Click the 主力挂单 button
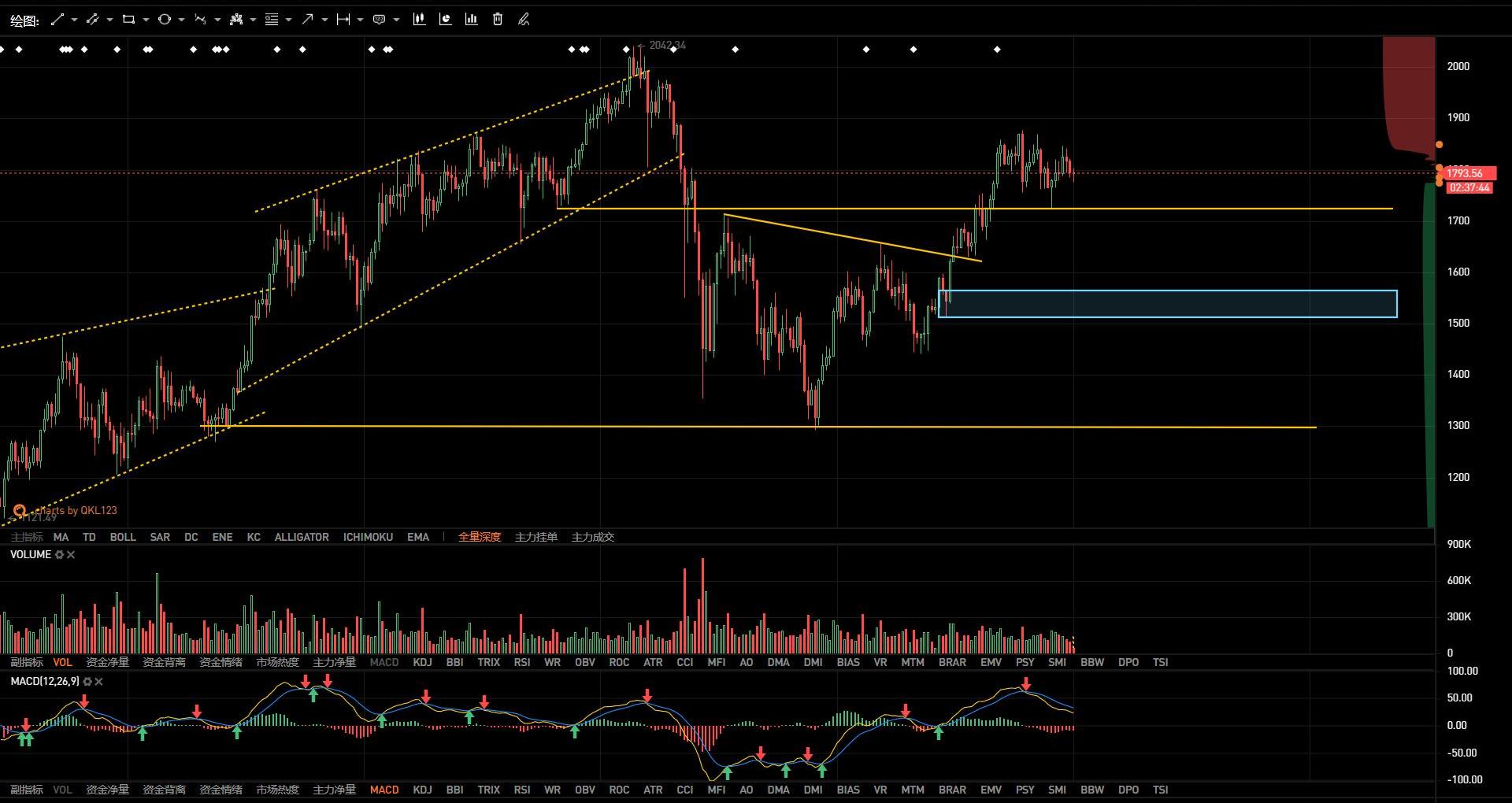The width and height of the screenshot is (1512, 803). pyautogui.click(x=536, y=537)
